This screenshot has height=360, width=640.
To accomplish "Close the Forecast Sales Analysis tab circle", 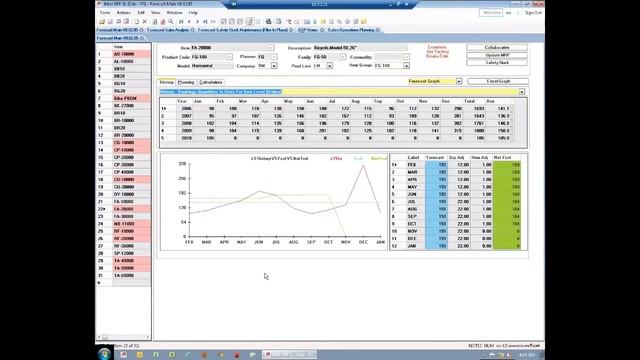I will click(193, 30).
